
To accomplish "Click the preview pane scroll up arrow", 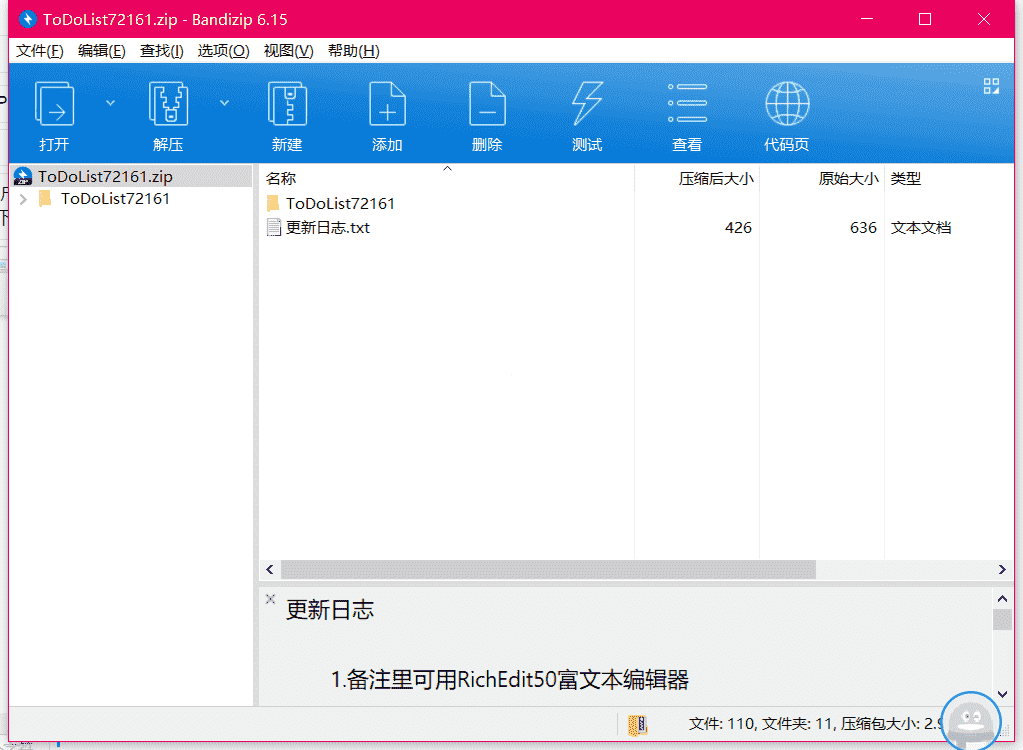I will (1002, 598).
